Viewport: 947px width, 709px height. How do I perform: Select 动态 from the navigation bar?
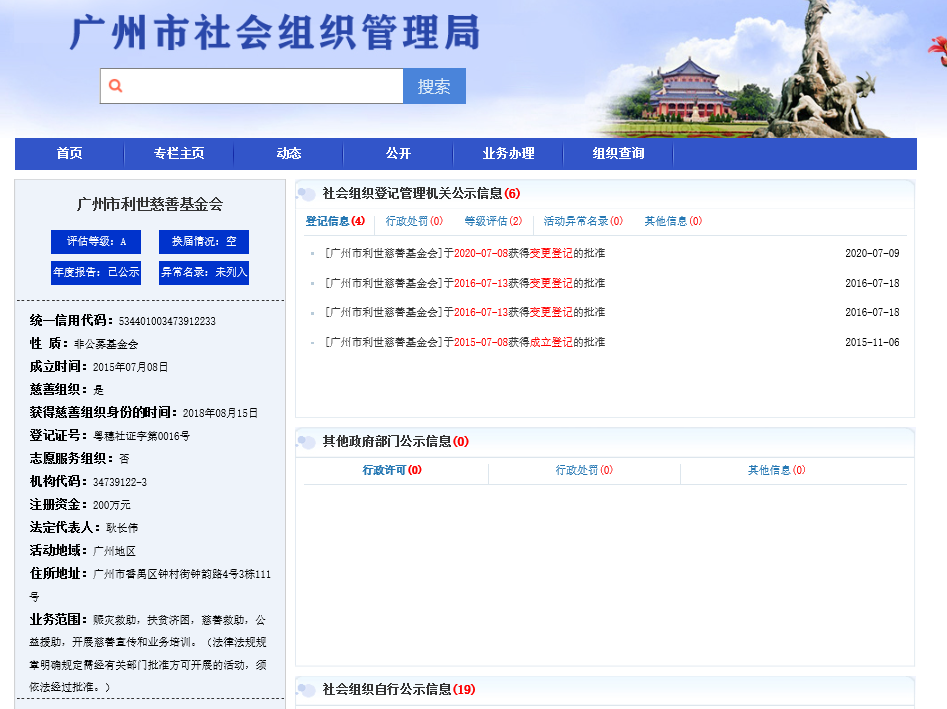click(x=289, y=154)
